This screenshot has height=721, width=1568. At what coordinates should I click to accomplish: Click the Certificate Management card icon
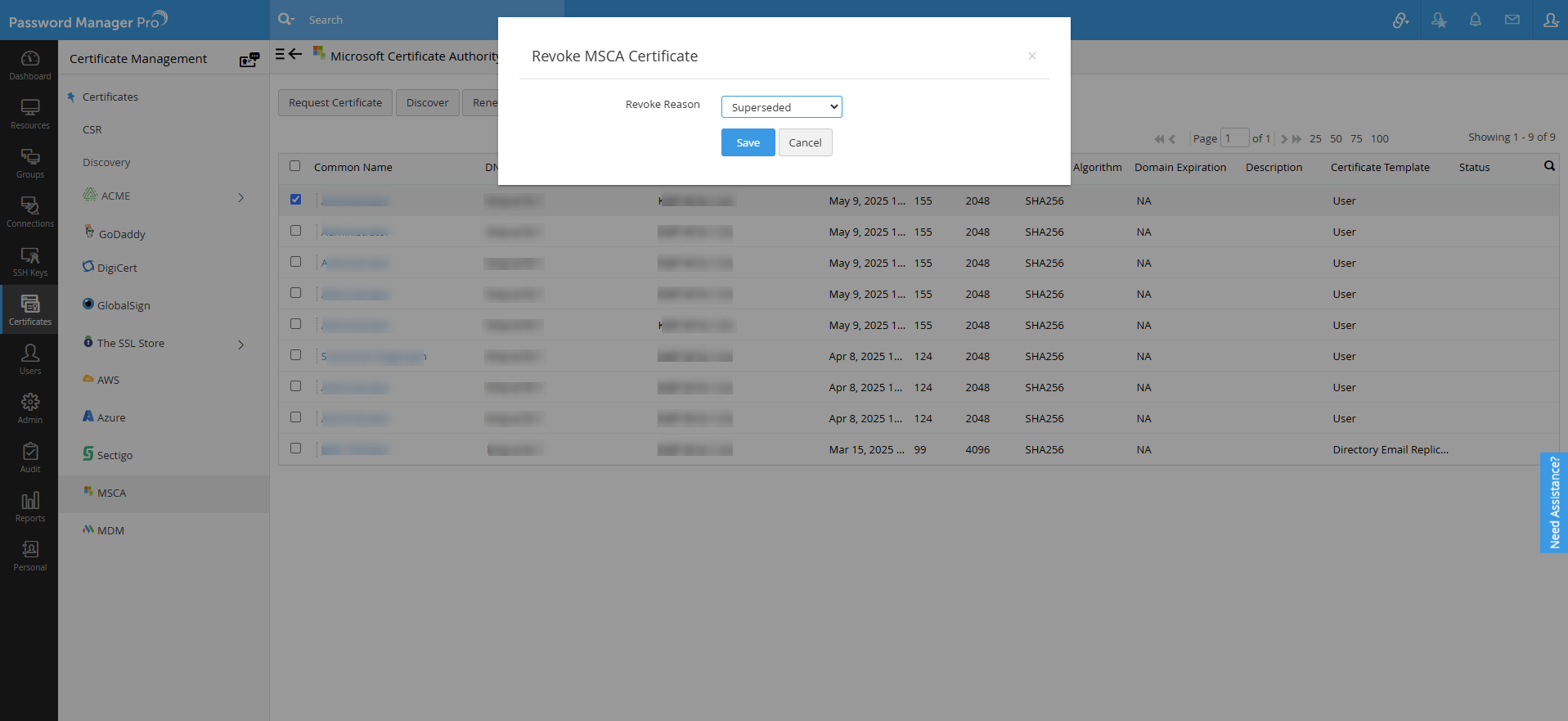point(249,59)
